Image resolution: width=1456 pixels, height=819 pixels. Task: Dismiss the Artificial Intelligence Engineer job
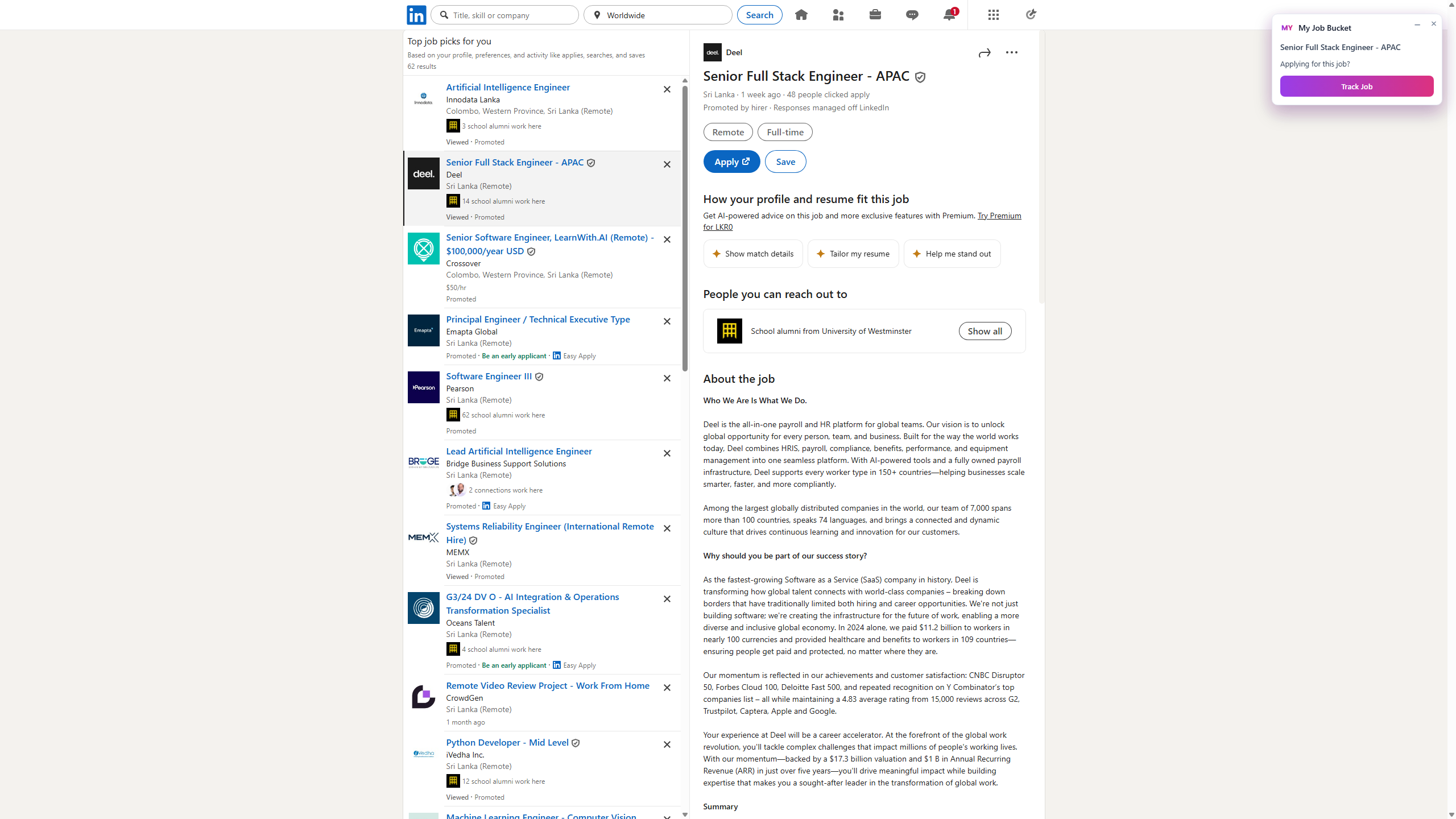point(667,89)
